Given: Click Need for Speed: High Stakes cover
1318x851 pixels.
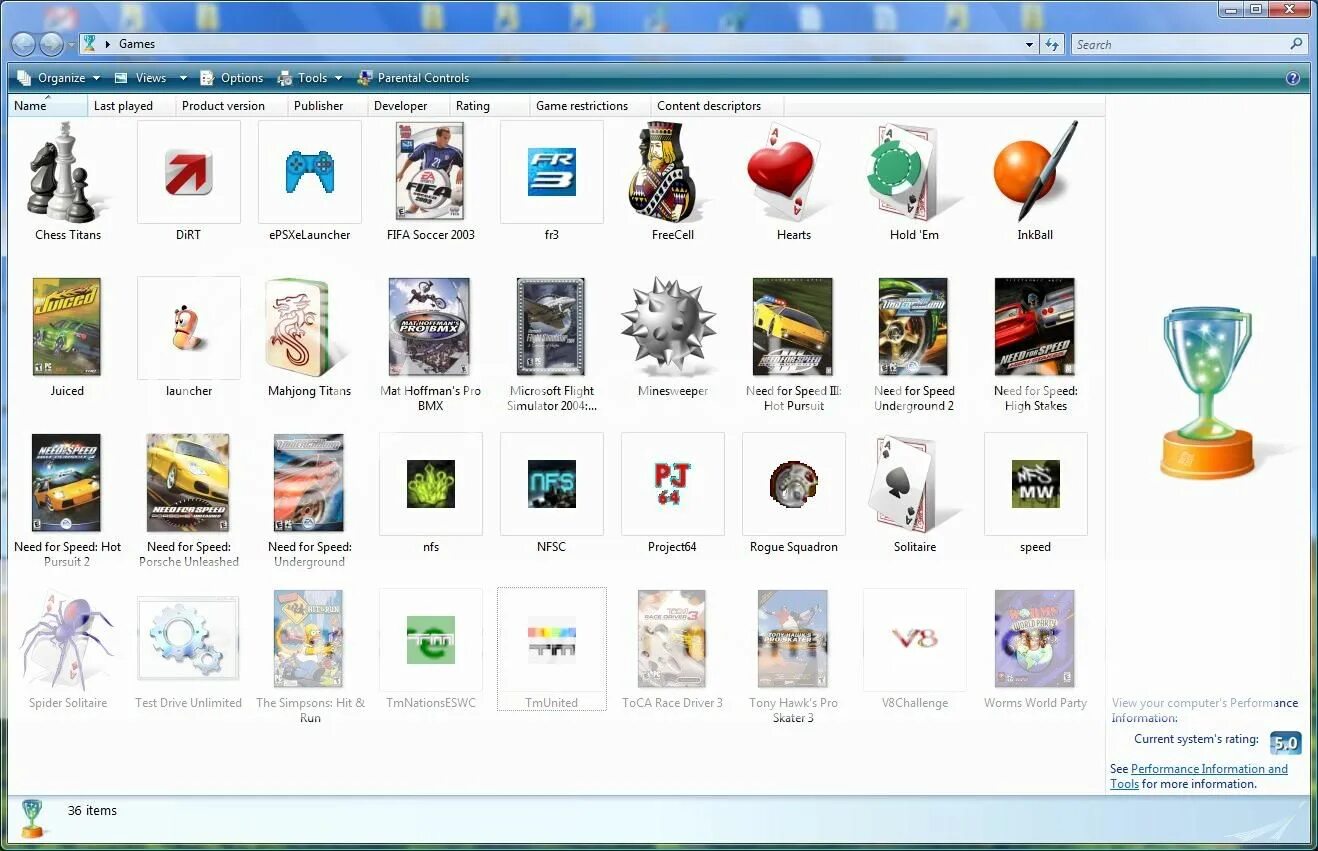Looking at the screenshot, I should (1035, 327).
